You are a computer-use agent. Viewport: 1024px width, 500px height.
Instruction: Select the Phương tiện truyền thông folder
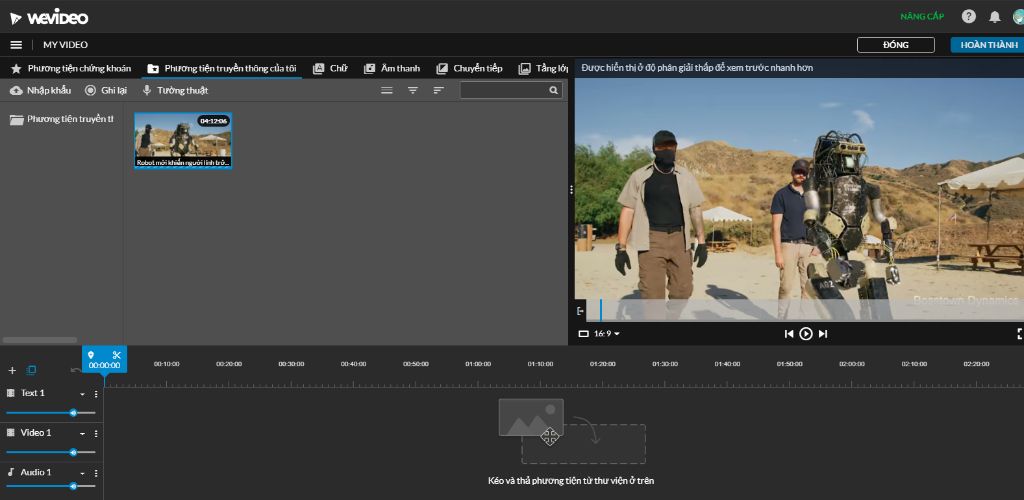point(61,119)
